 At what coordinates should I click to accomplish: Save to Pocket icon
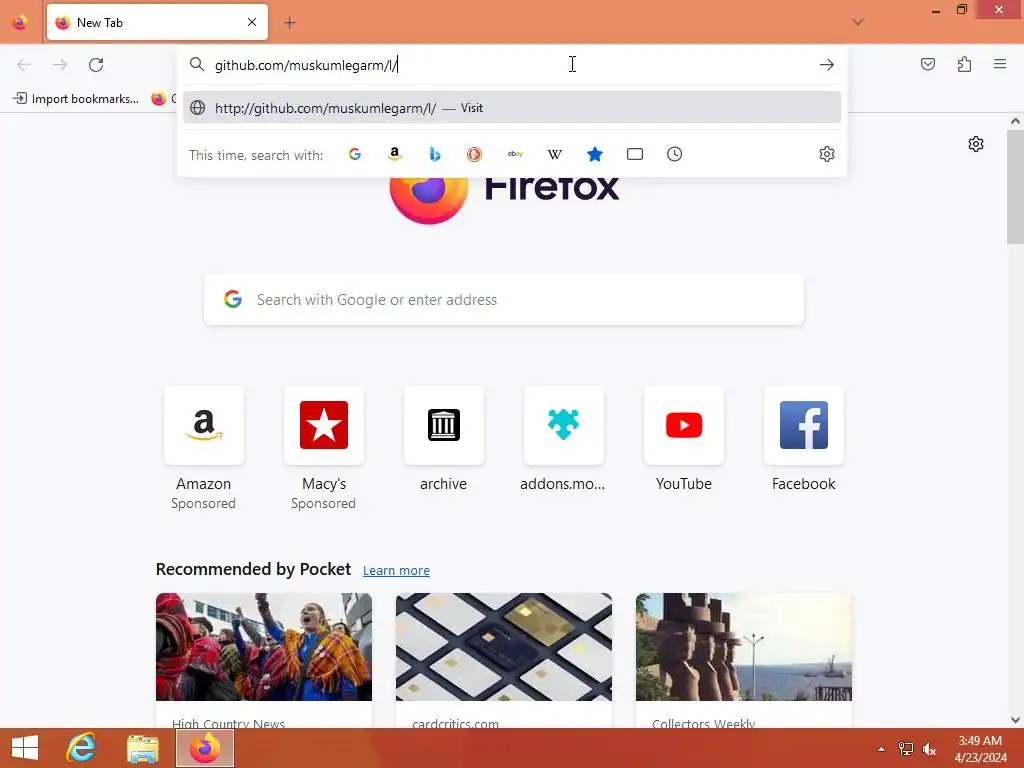click(x=928, y=64)
